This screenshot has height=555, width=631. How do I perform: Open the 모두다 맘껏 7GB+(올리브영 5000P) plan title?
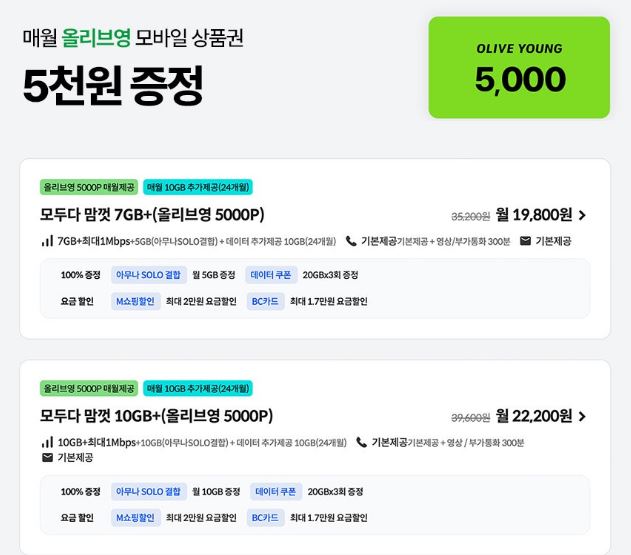[152, 215]
